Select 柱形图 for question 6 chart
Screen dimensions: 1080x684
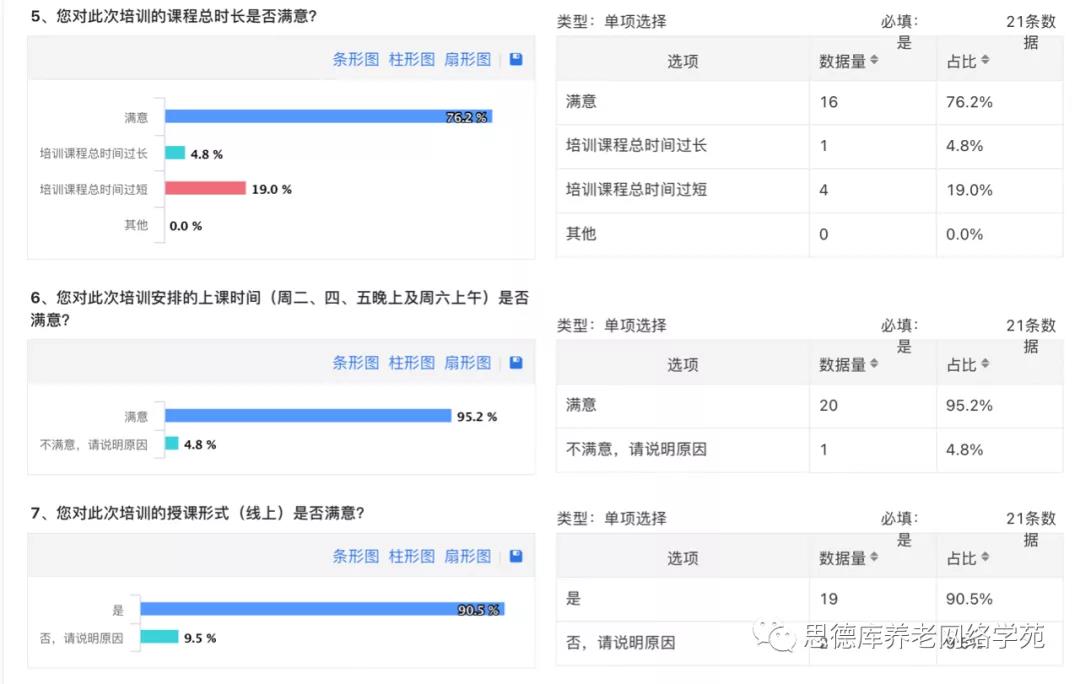412,362
